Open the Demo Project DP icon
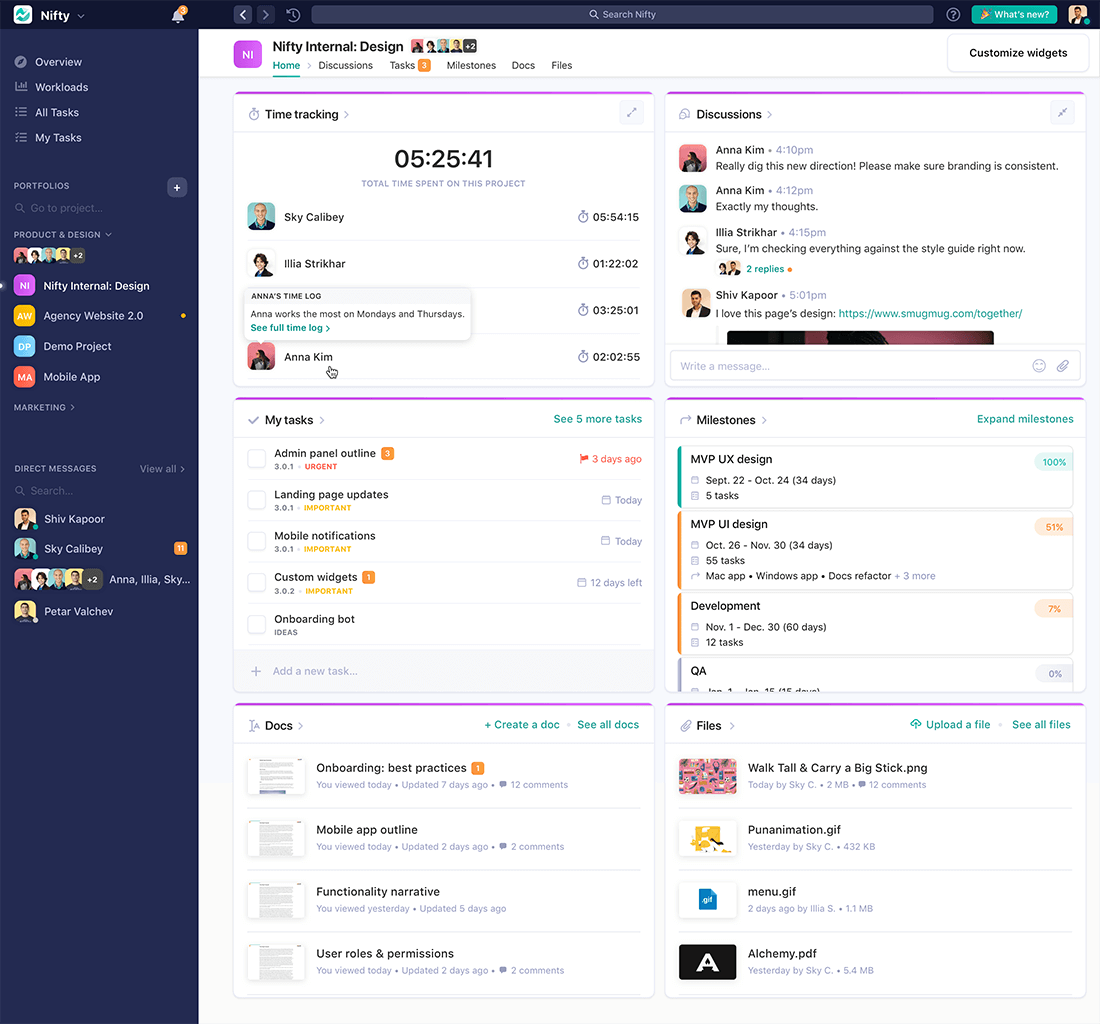The height and width of the screenshot is (1024, 1100). [25, 346]
